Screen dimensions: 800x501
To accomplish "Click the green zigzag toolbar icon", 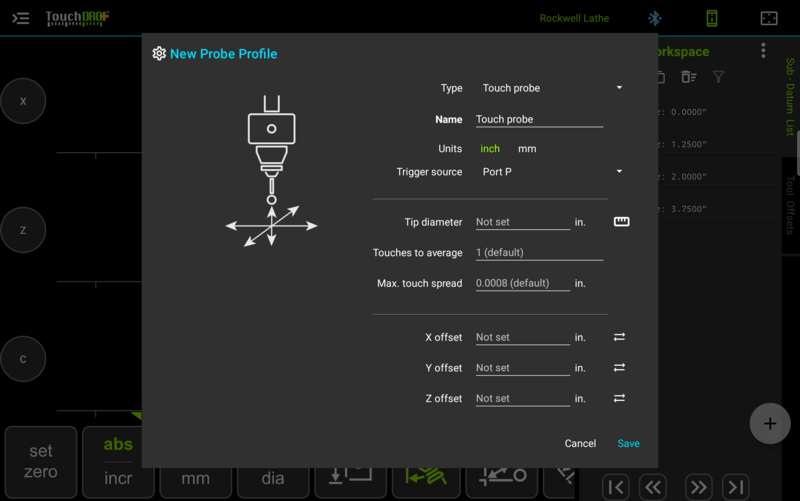I will (427, 482).
